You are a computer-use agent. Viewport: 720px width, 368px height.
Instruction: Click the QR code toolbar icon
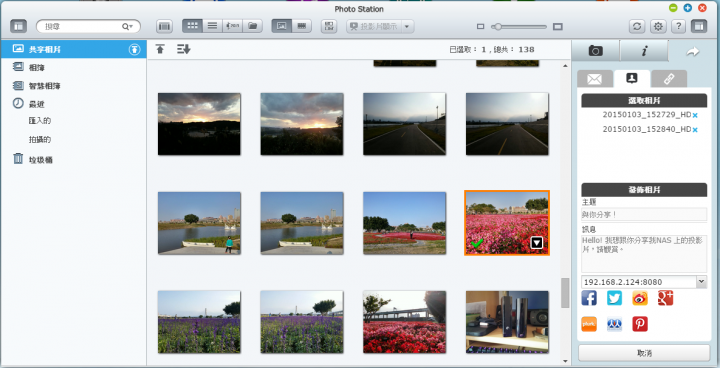329,26
